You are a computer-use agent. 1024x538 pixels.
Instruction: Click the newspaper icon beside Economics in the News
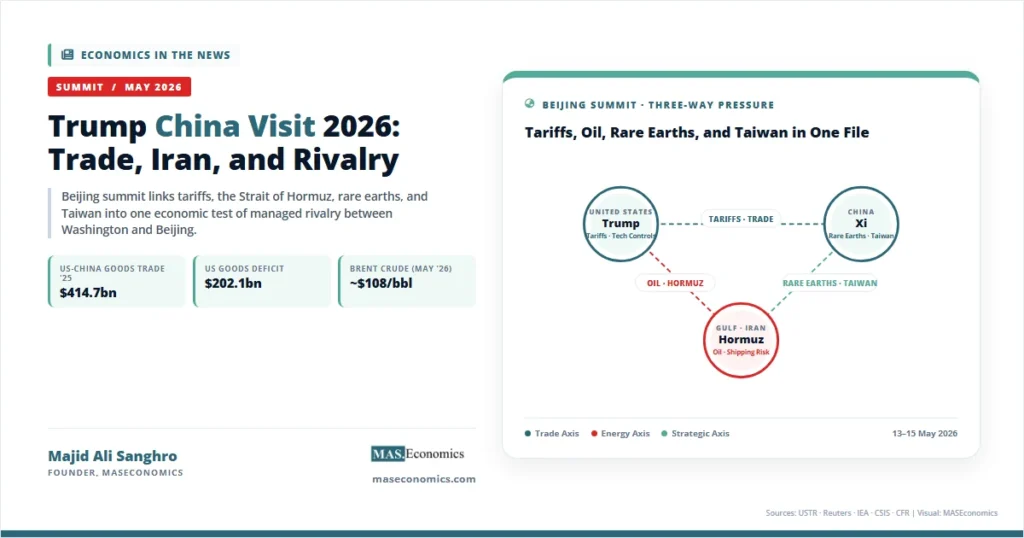[67, 55]
